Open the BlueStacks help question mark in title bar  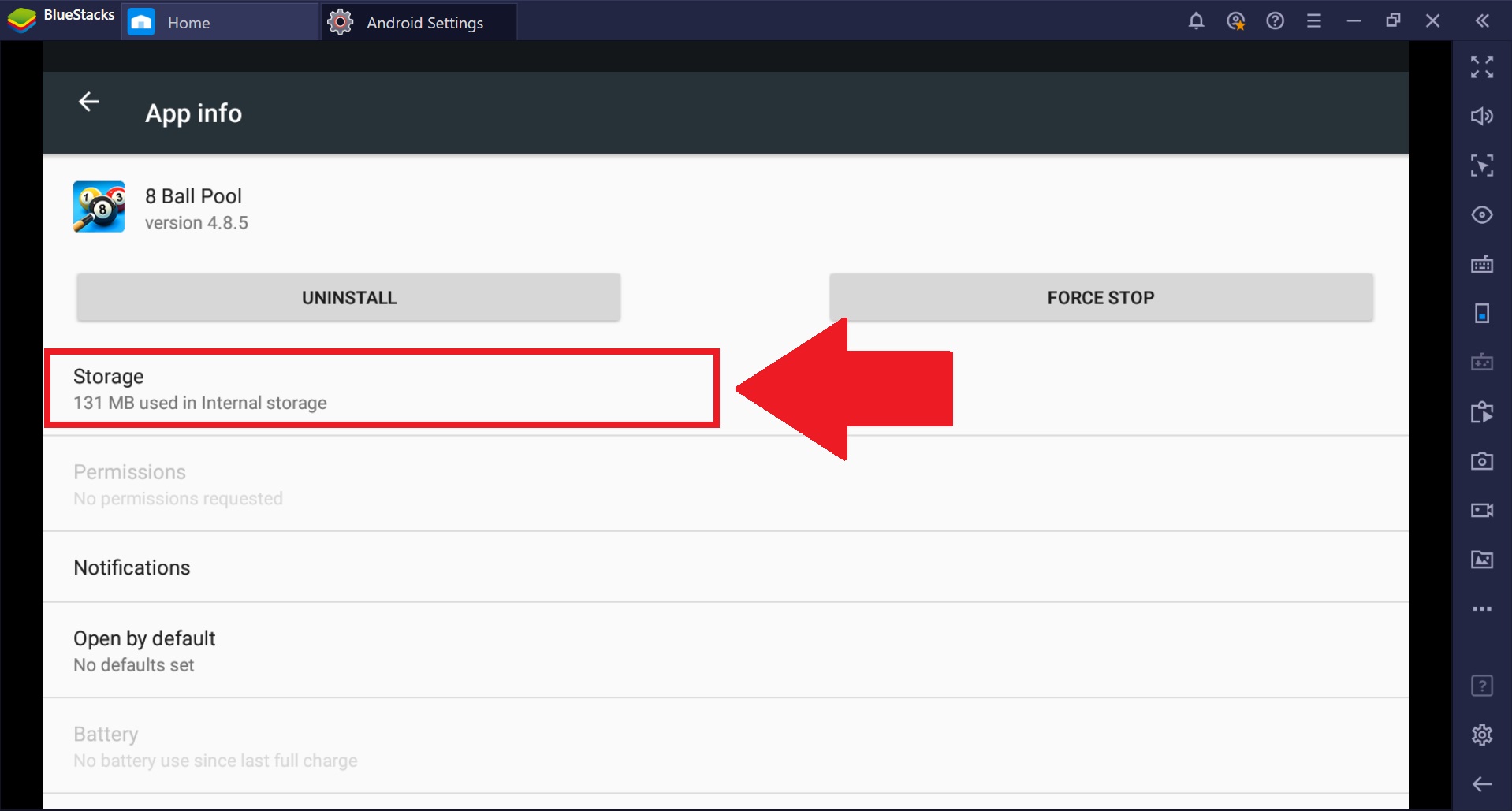tap(1275, 21)
